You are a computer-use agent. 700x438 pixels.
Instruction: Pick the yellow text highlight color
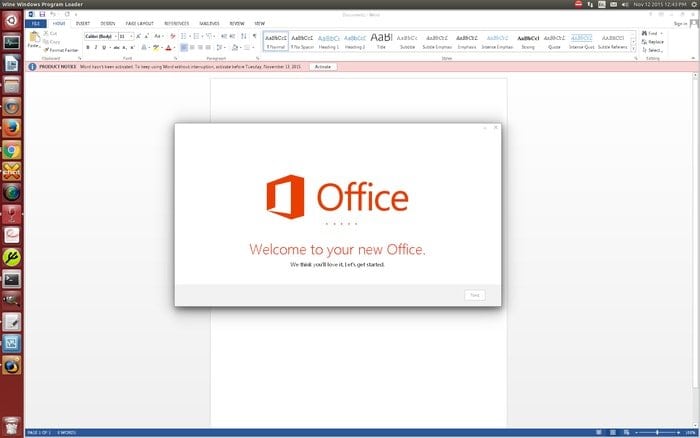tap(156, 47)
